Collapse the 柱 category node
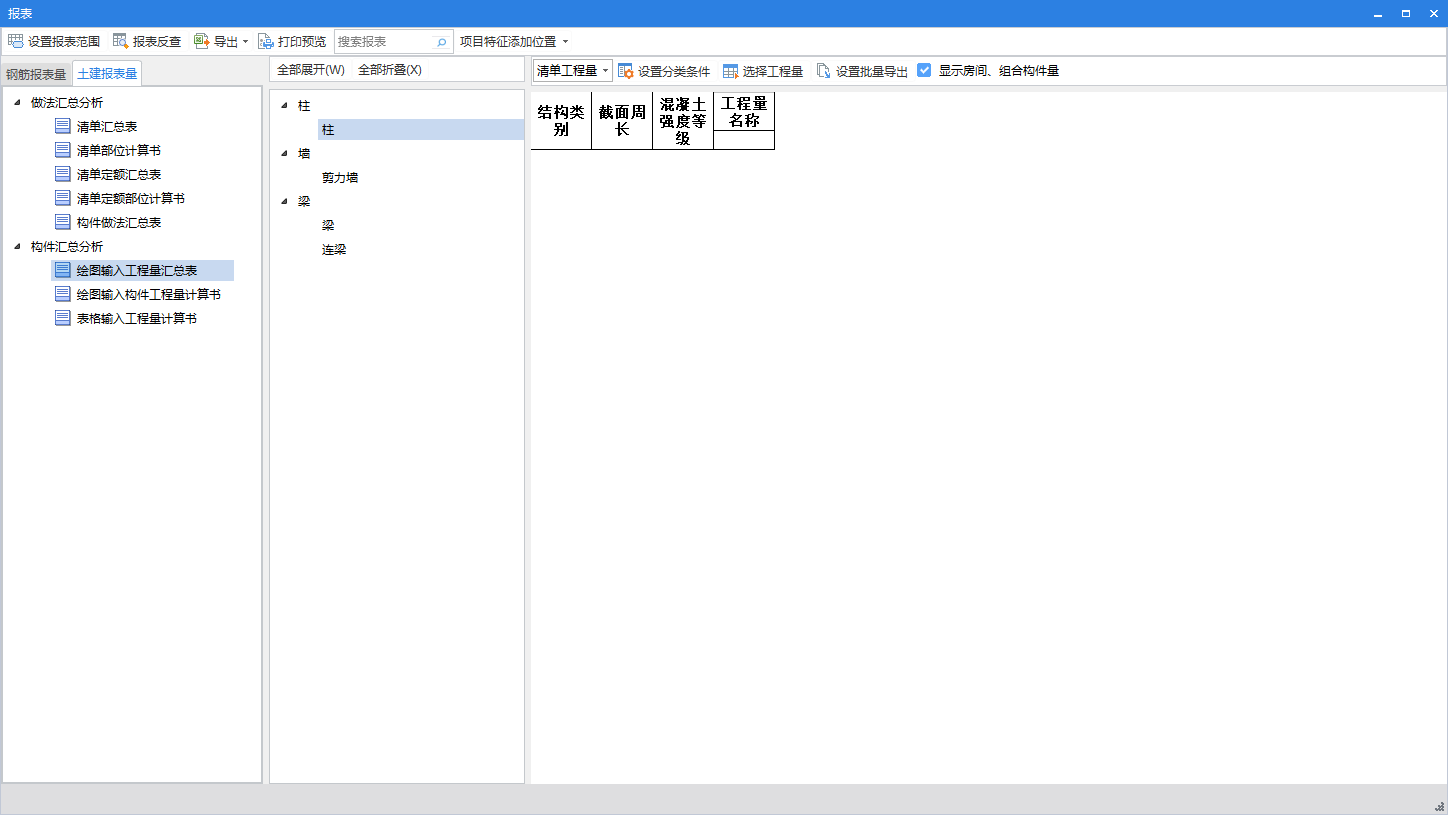Viewport: 1448px width, 815px height. [x=285, y=105]
